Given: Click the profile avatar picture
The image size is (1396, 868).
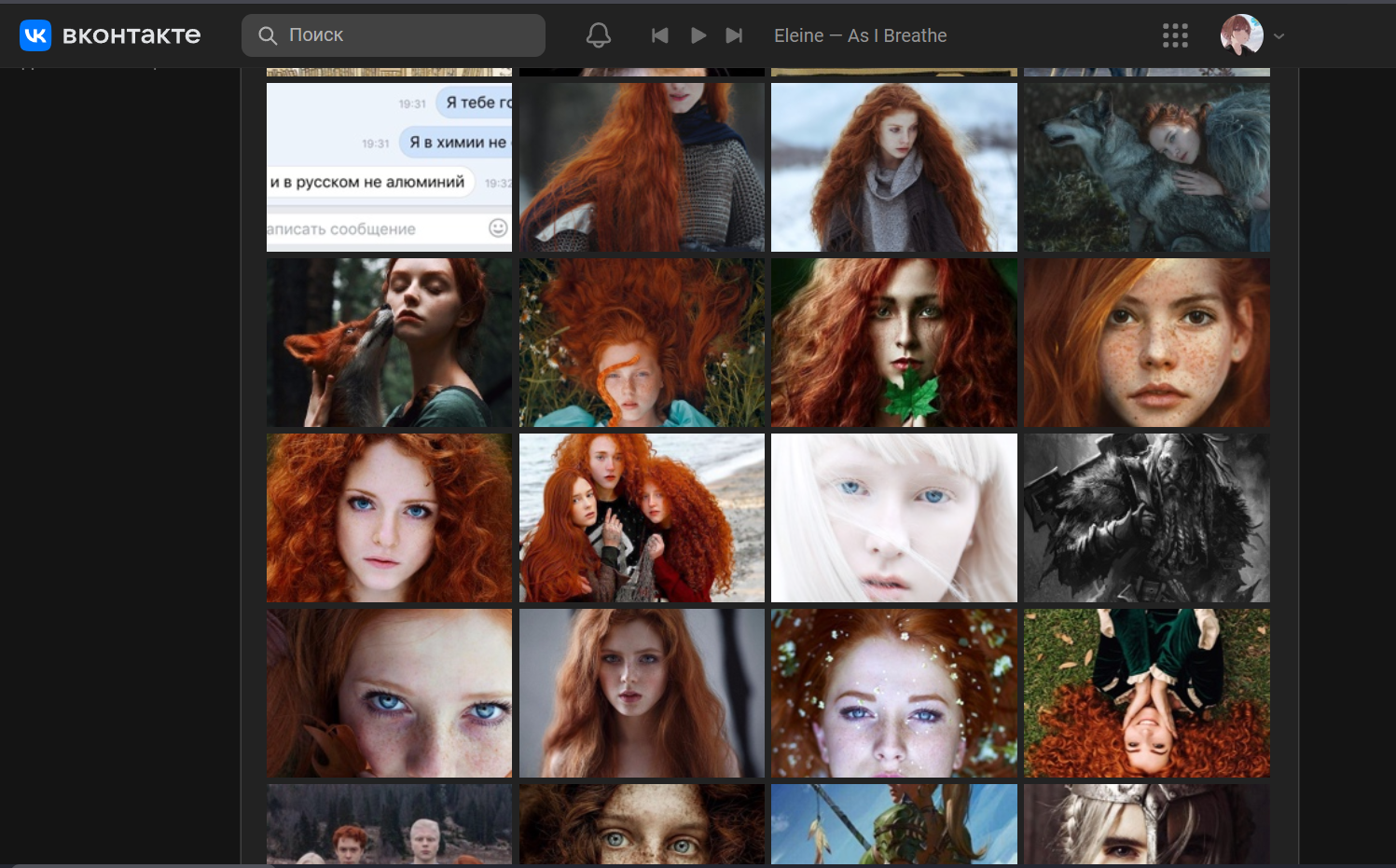Looking at the screenshot, I should click(x=1241, y=35).
